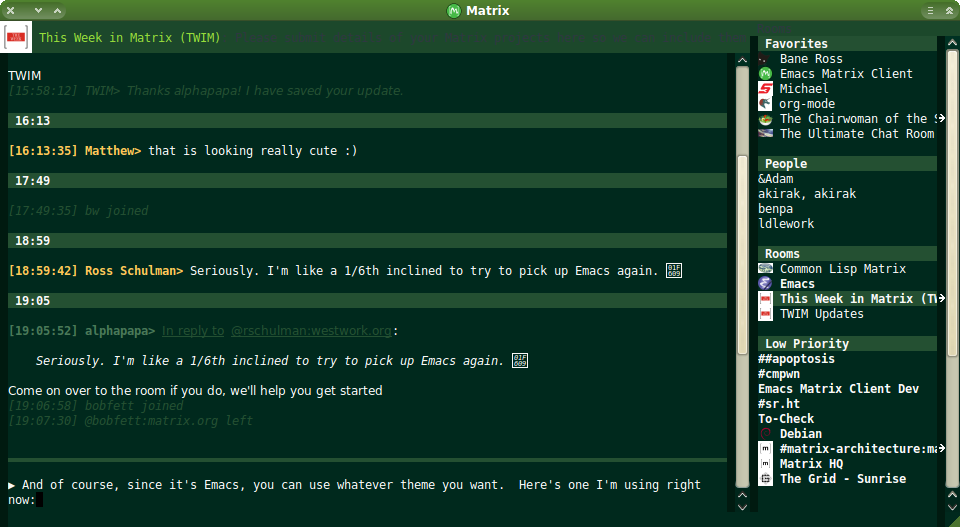Viewport: 960px width, 527px height.
Task: Open the TWIM Updates room
Action: coord(821,314)
